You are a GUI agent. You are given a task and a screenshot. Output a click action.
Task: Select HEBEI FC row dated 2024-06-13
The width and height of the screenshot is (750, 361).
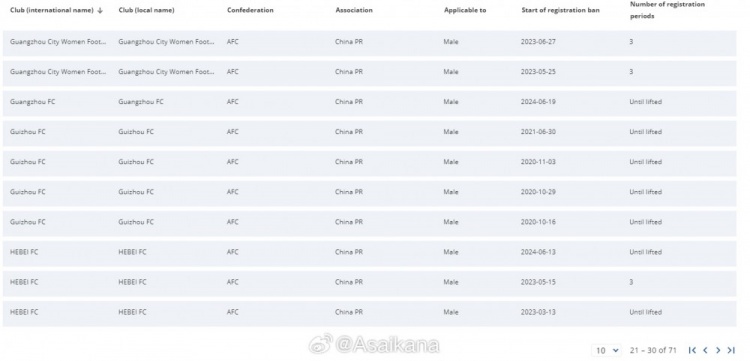[369, 252]
